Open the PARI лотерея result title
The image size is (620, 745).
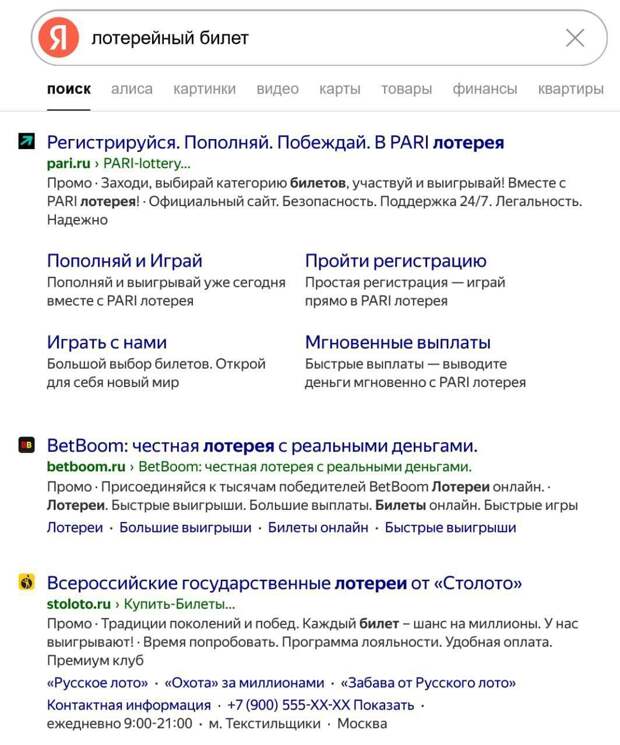275,142
